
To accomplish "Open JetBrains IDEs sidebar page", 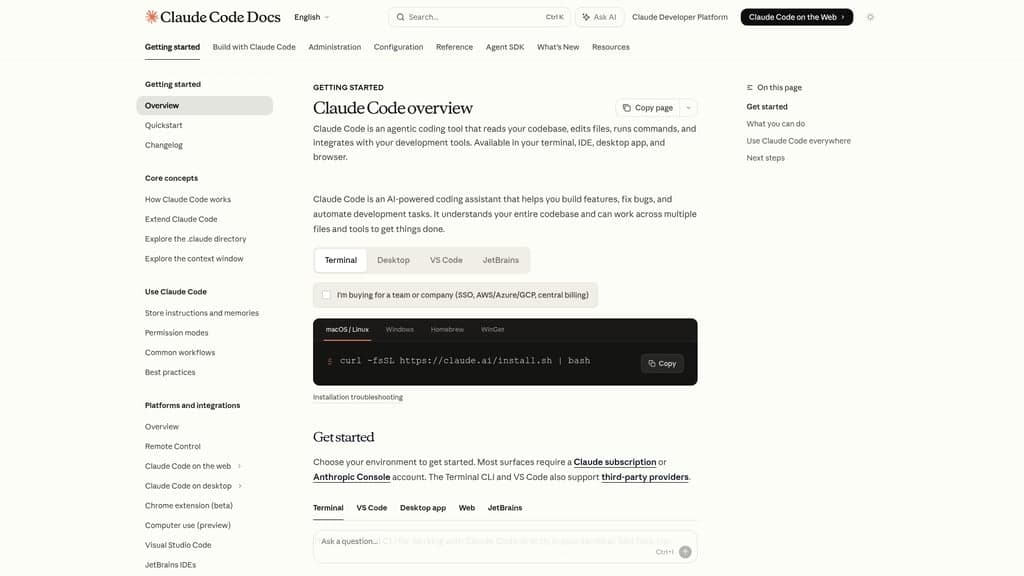I will coord(170,564).
